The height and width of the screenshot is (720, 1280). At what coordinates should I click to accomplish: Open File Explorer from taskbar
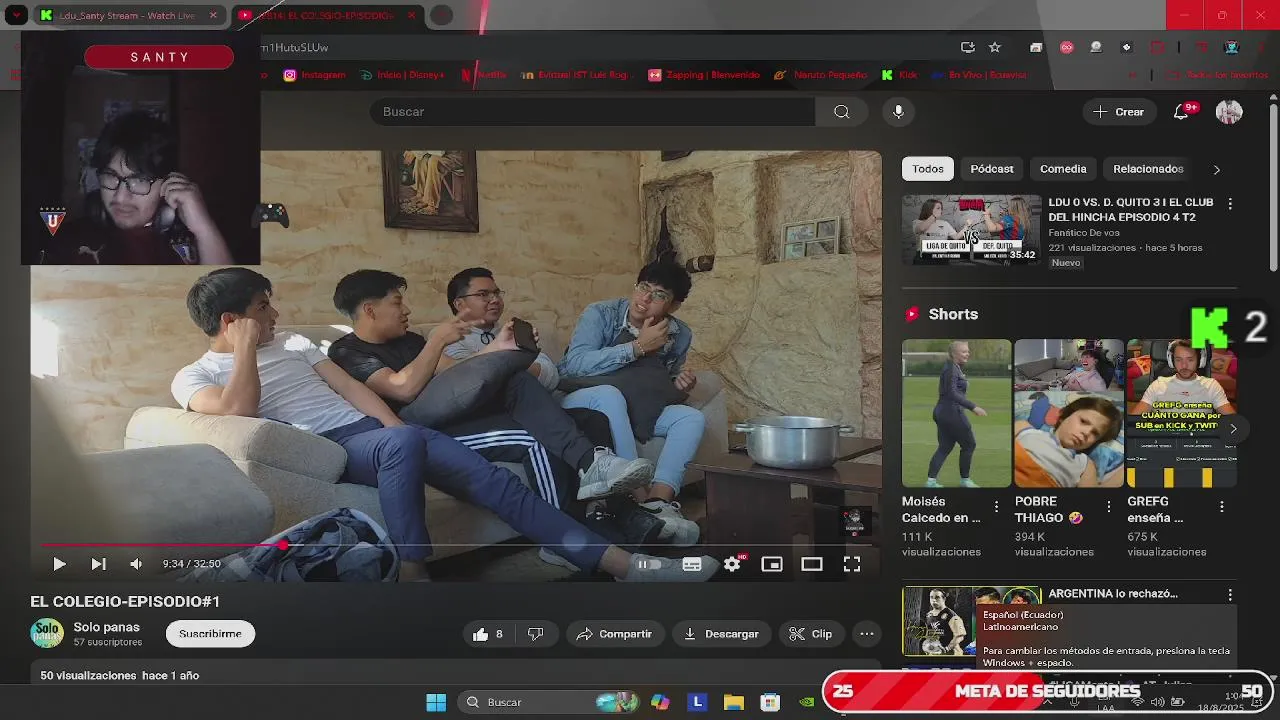(734, 702)
